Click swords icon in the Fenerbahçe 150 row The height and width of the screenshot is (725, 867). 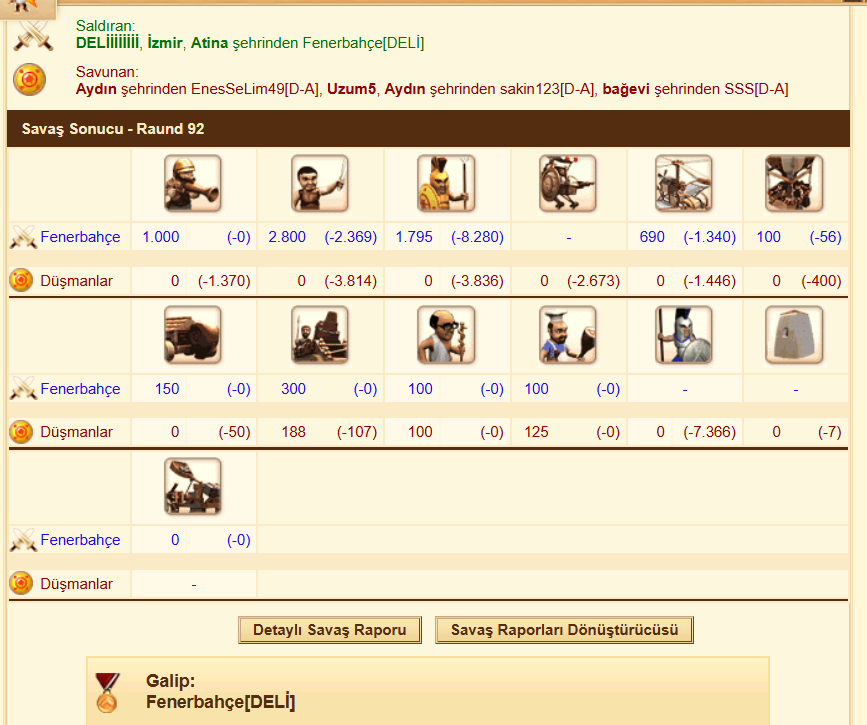point(23,389)
